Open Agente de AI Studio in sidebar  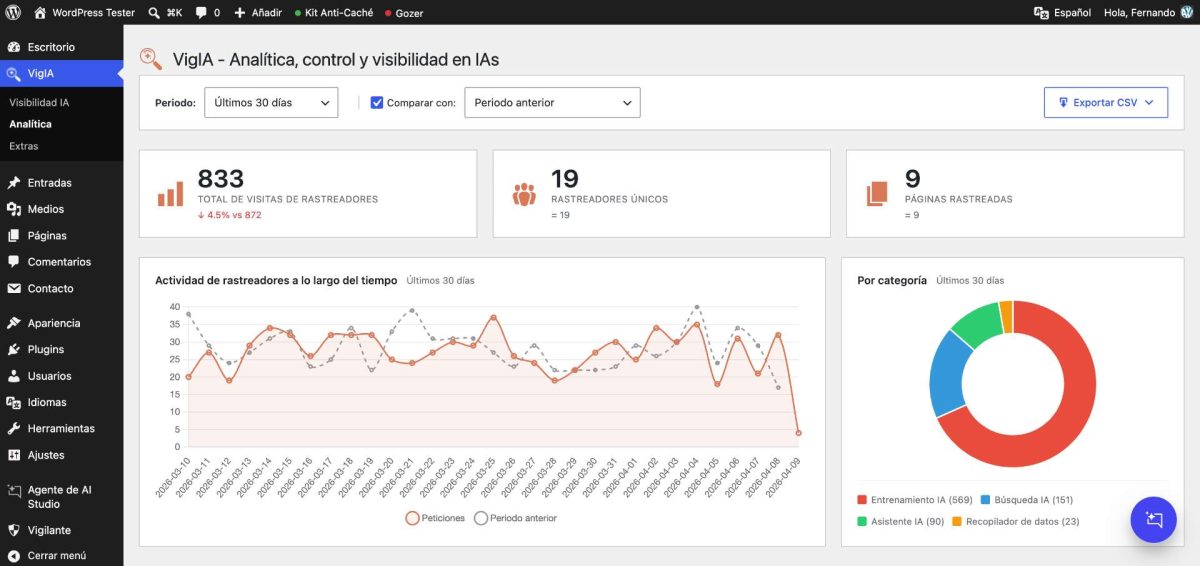pyautogui.click(x=61, y=497)
